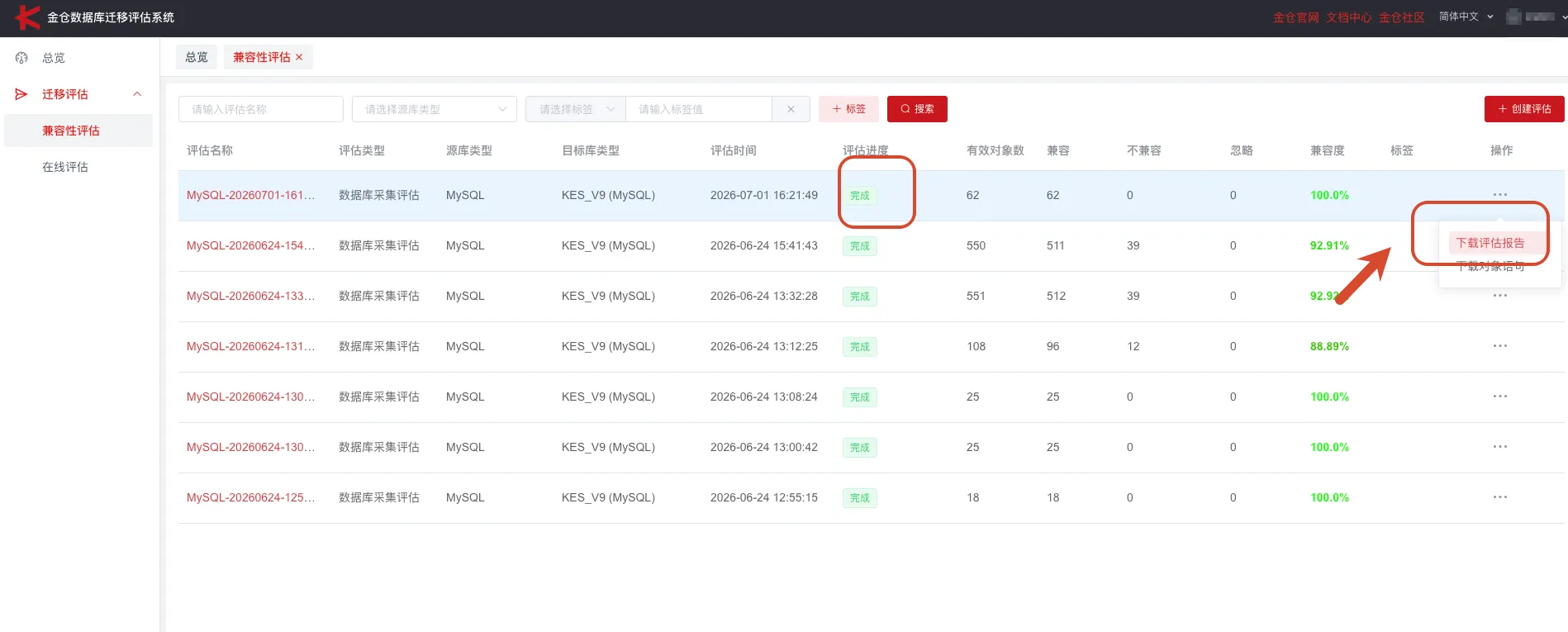Screen dimensions: 1568x632
Task: Open more actions for 13:12:25 evaluation row
Action: (1500, 346)
